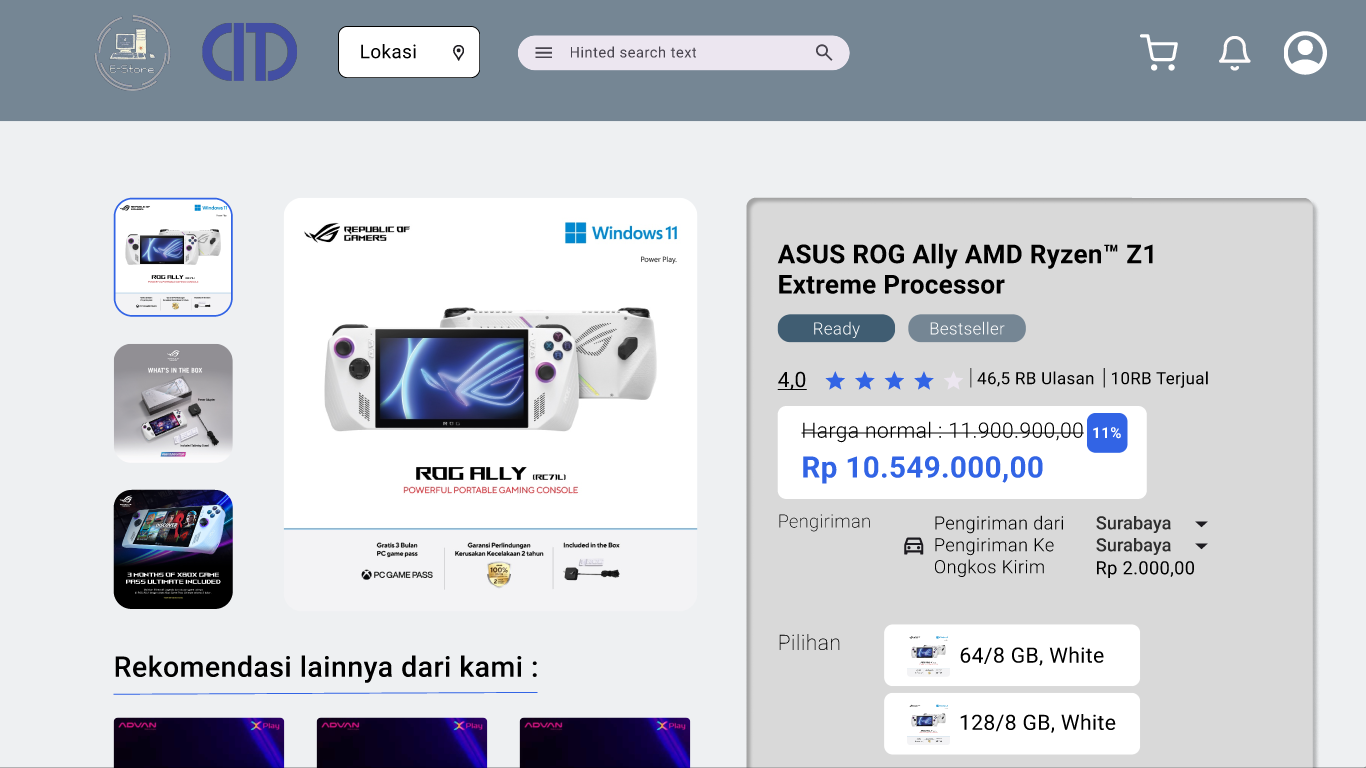The width and height of the screenshot is (1366, 768).
Task: Focus the Hinted search text field
Action: tap(683, 53)
